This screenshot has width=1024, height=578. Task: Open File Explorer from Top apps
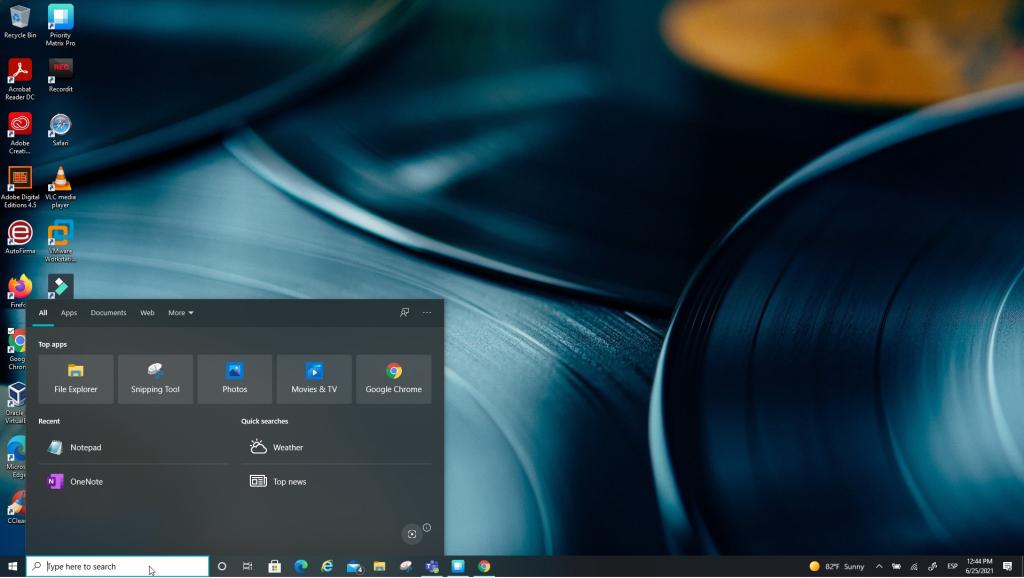click(76, 379)
